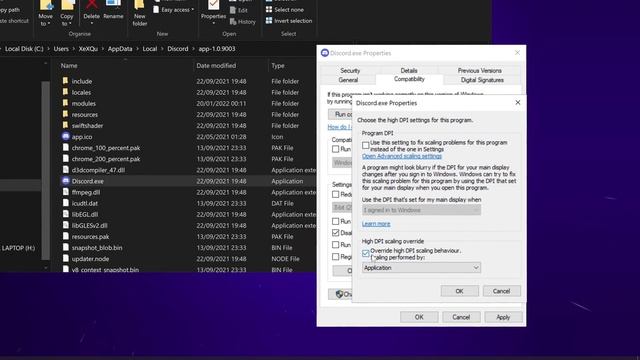Click Select none in ribbon
The width and height of the screenshot is (640, 360).
284,9
